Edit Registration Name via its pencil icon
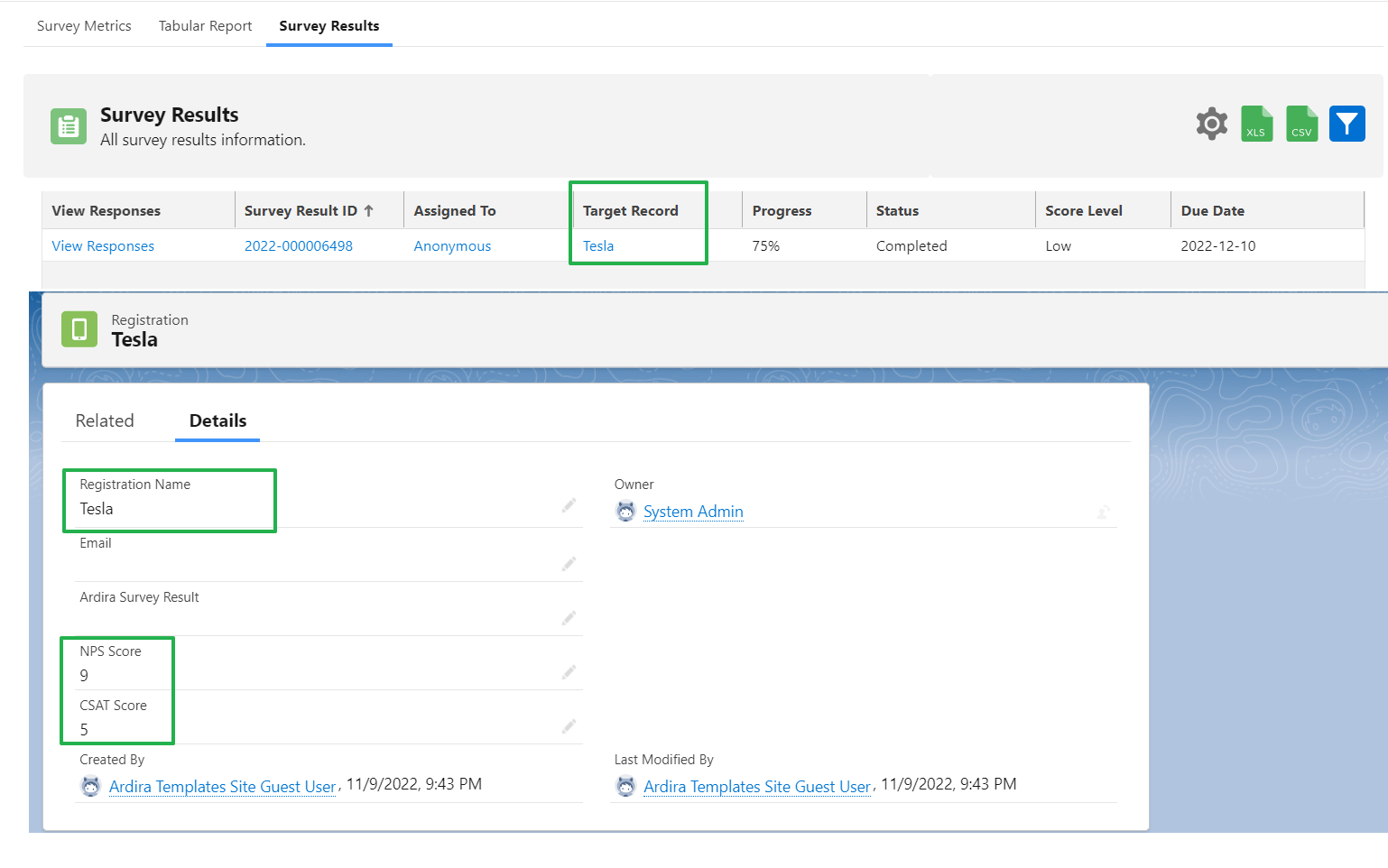Screen dimensions: 1388x868 pyautogui.click(x=569, y=505)
